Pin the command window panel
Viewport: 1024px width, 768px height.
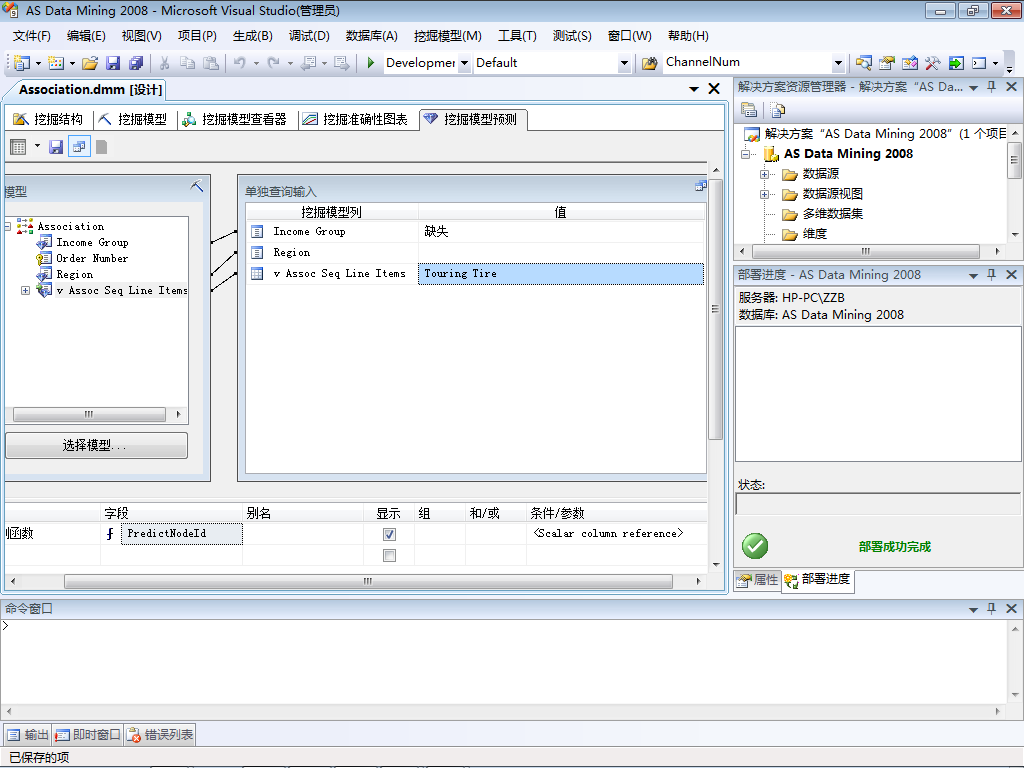pyautogui.click(x=991, y=609)
